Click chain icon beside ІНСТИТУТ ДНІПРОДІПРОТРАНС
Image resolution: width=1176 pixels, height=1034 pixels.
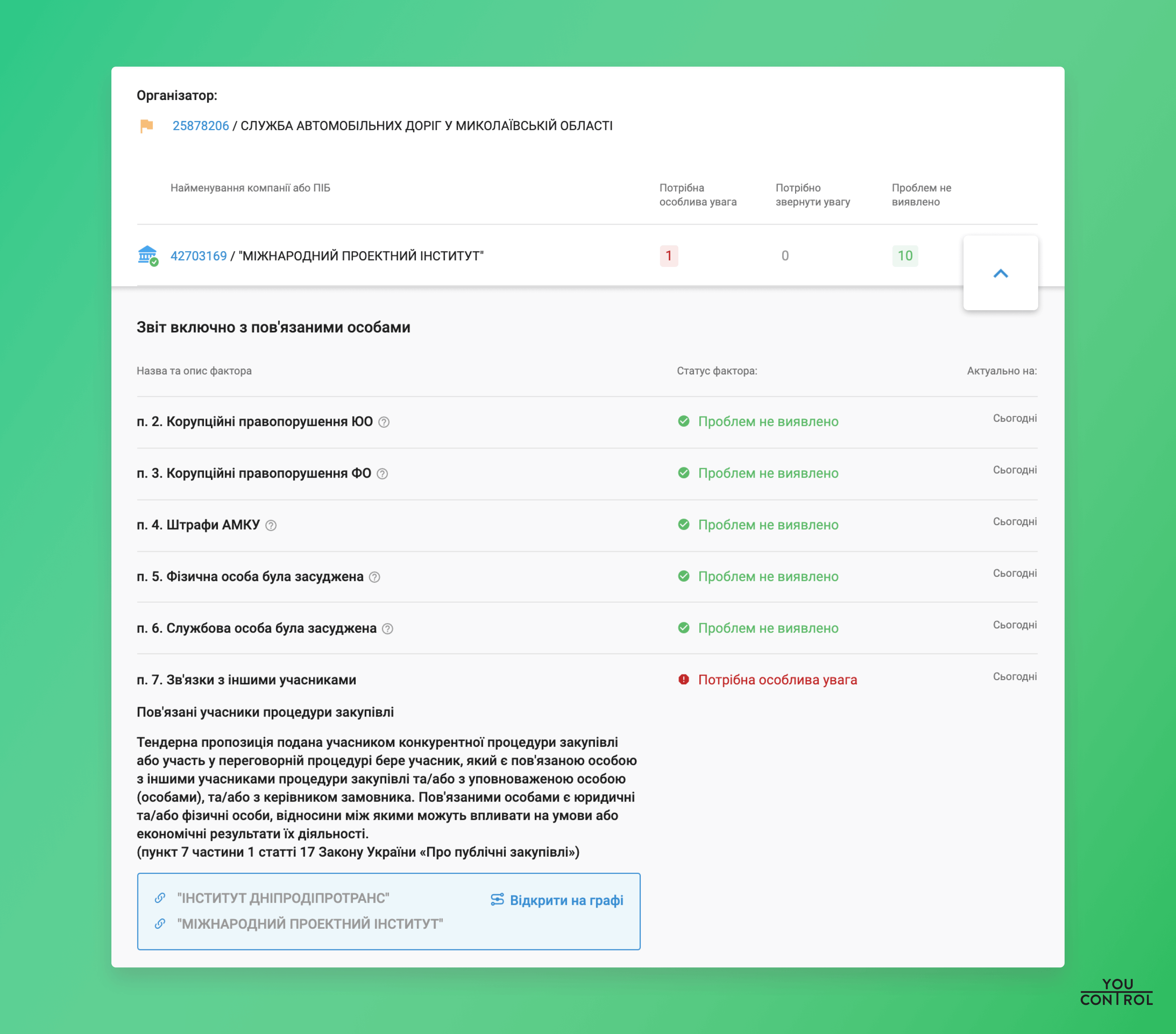(160, 898)
